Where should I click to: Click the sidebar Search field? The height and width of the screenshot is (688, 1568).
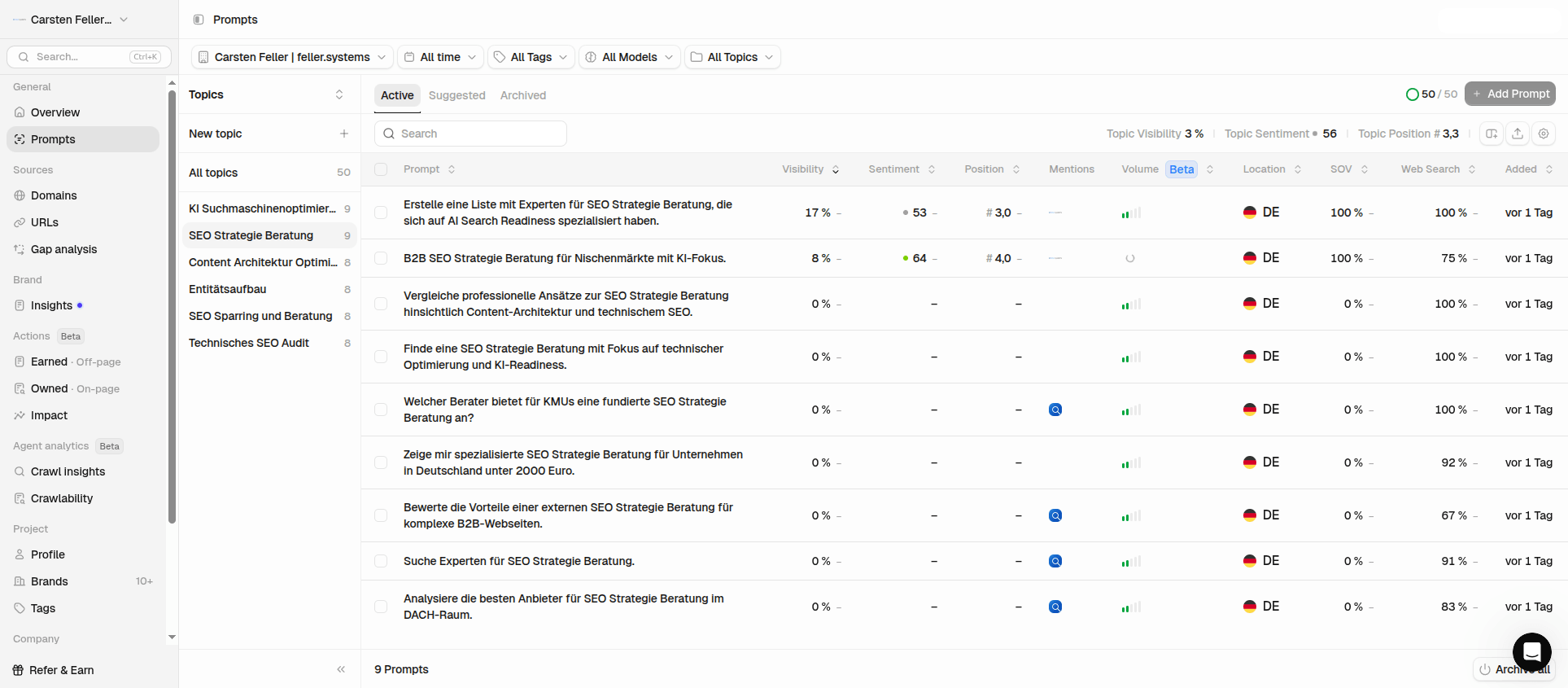tap(90, 57)
